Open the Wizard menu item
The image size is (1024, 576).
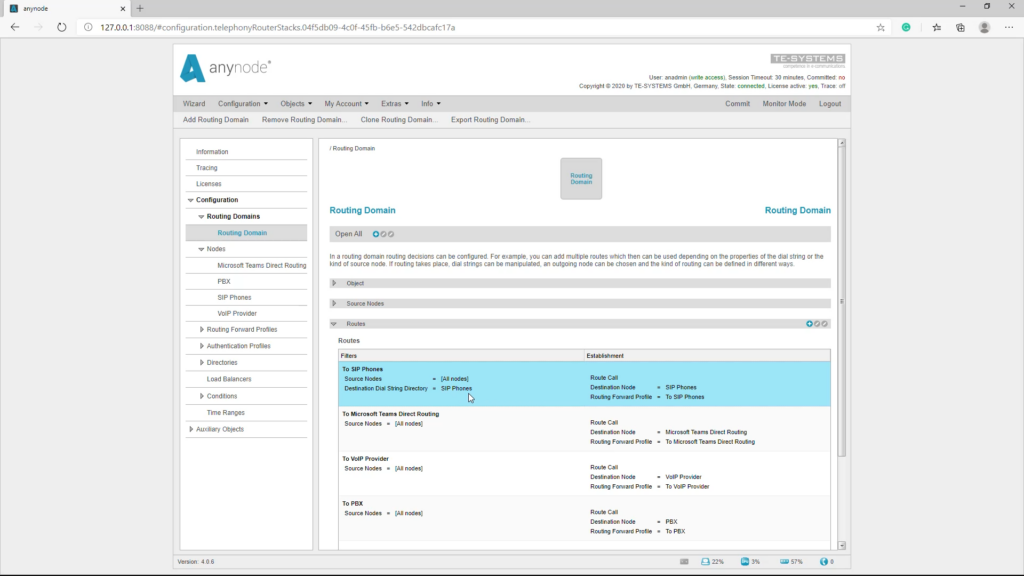[194, 104]
